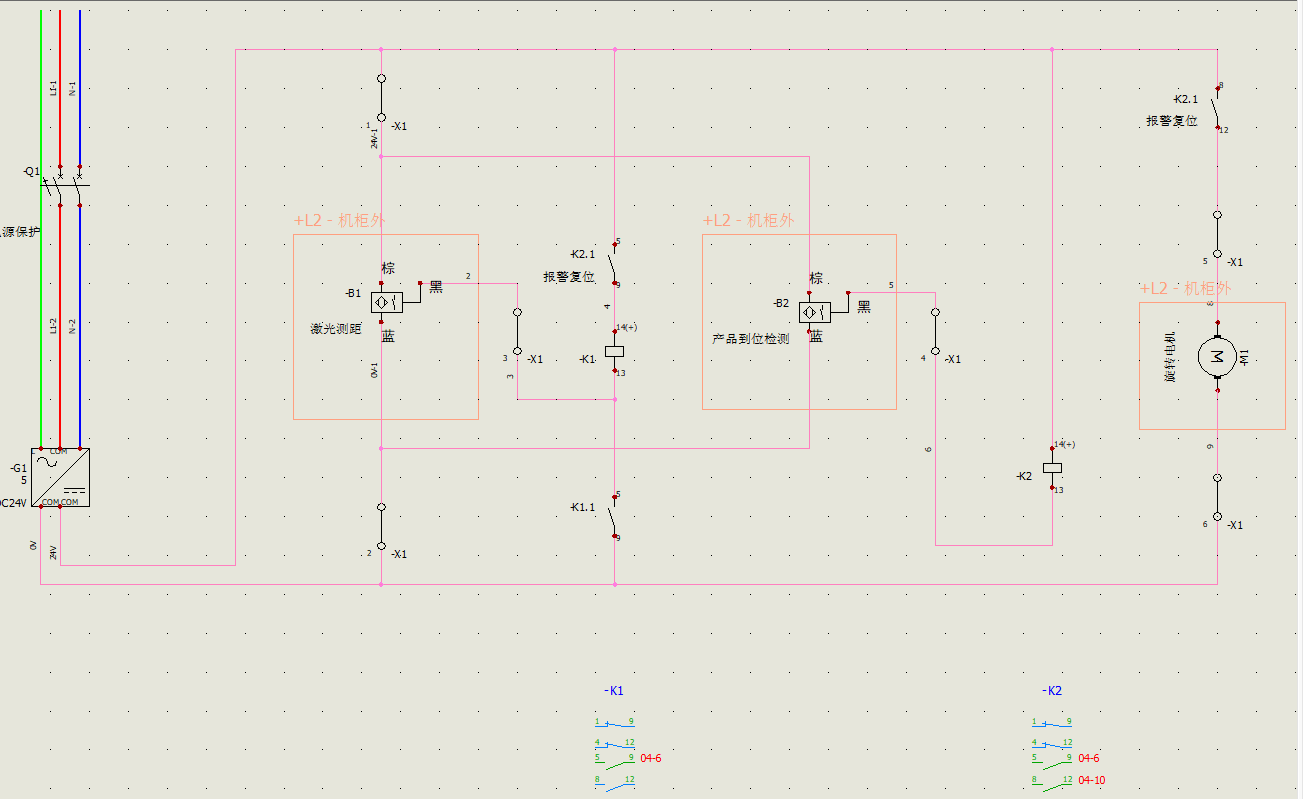Follow the 04-10 cross-reference link

(x=1092, y=781)
